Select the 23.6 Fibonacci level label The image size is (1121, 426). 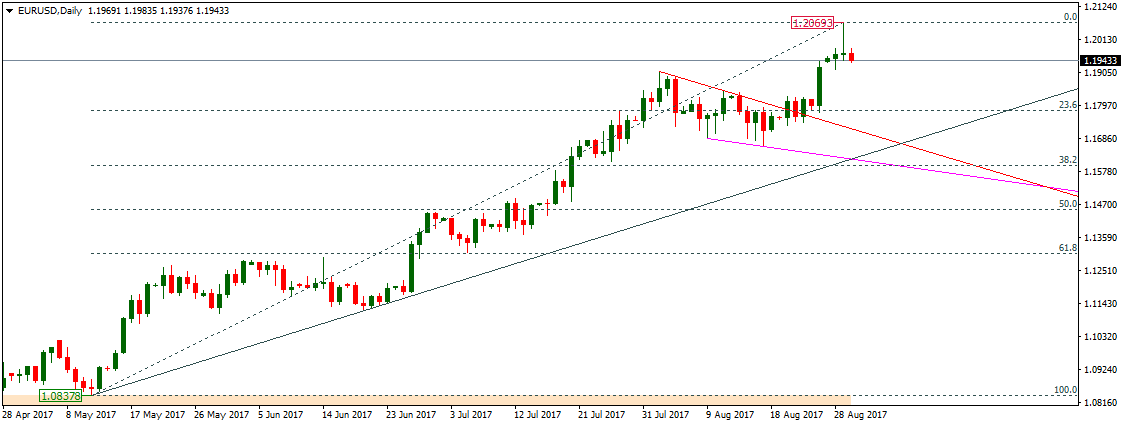(1067, 105)
